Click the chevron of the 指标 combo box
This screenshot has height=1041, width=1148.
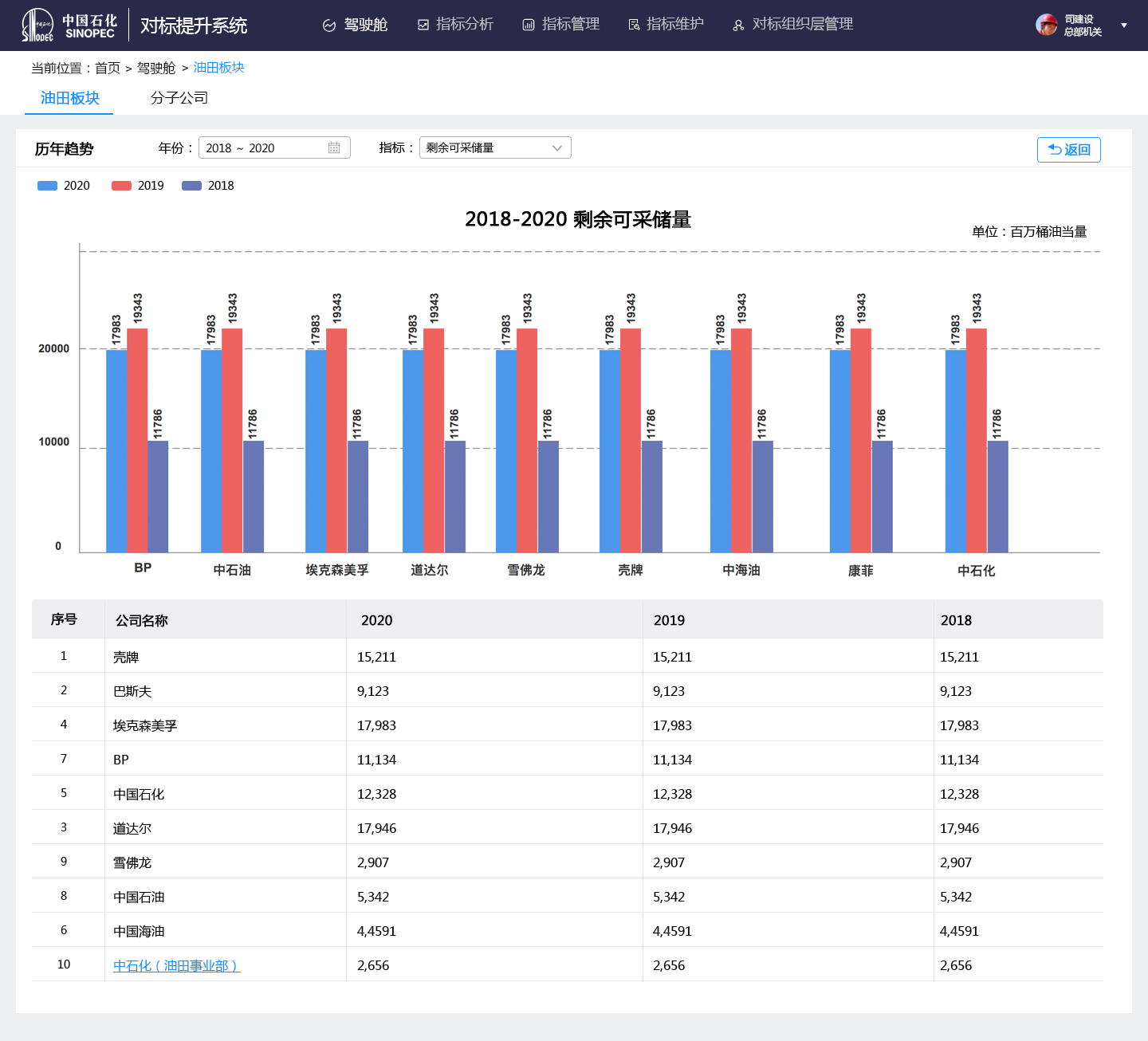(557, 148)
